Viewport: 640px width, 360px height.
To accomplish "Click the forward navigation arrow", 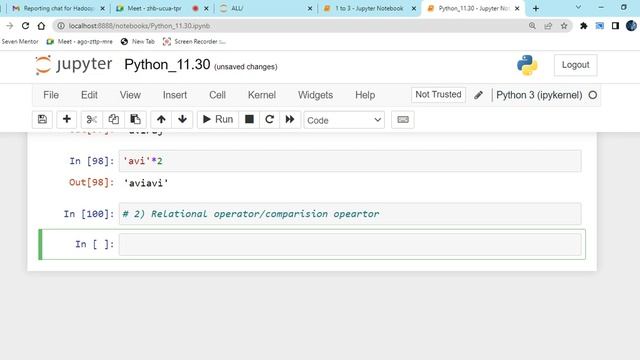I will tap(9, 26).
